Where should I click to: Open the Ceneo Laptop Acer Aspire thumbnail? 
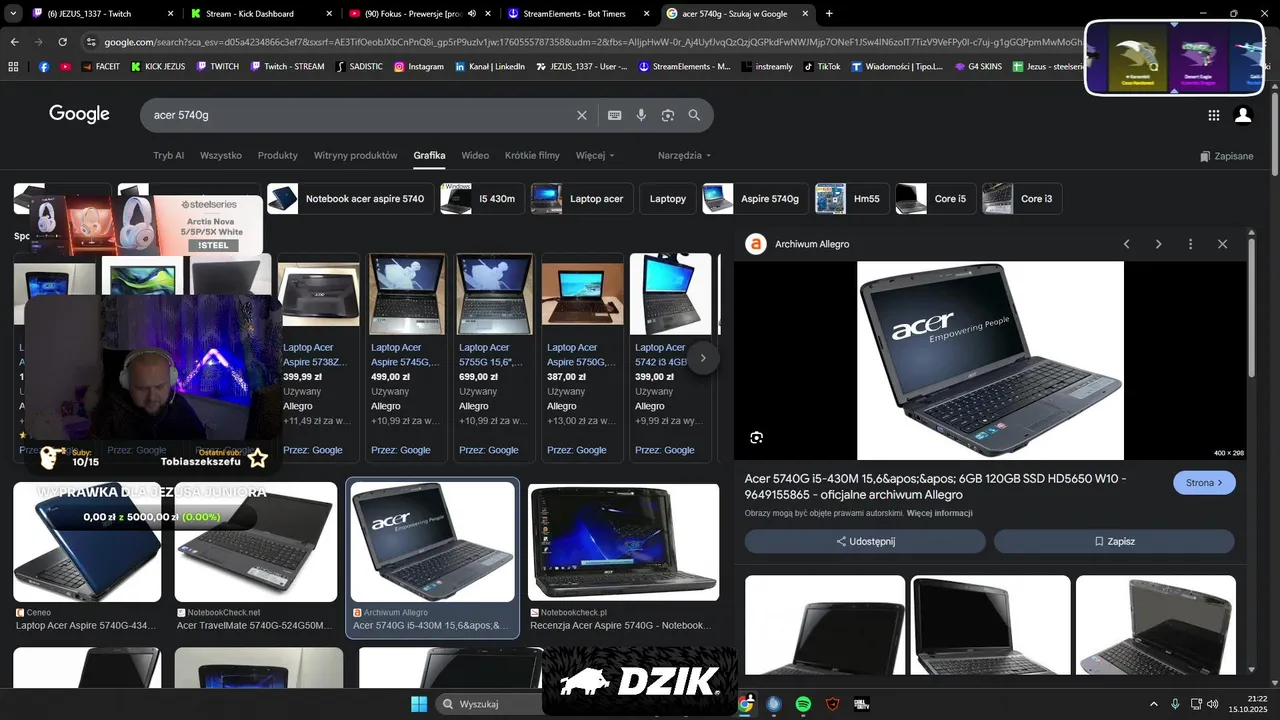pyautogui.click(x=87, y=542)
